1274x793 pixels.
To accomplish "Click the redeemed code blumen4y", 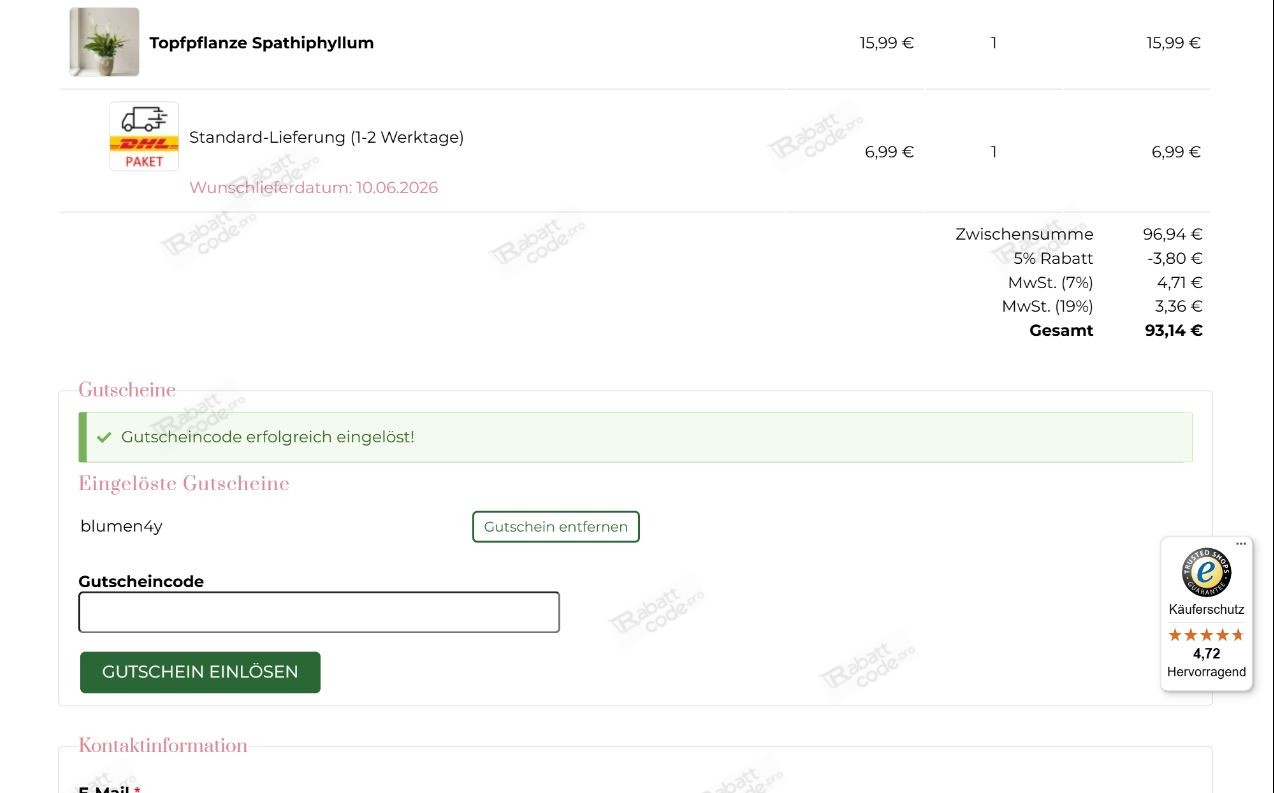I will [121, 526].
